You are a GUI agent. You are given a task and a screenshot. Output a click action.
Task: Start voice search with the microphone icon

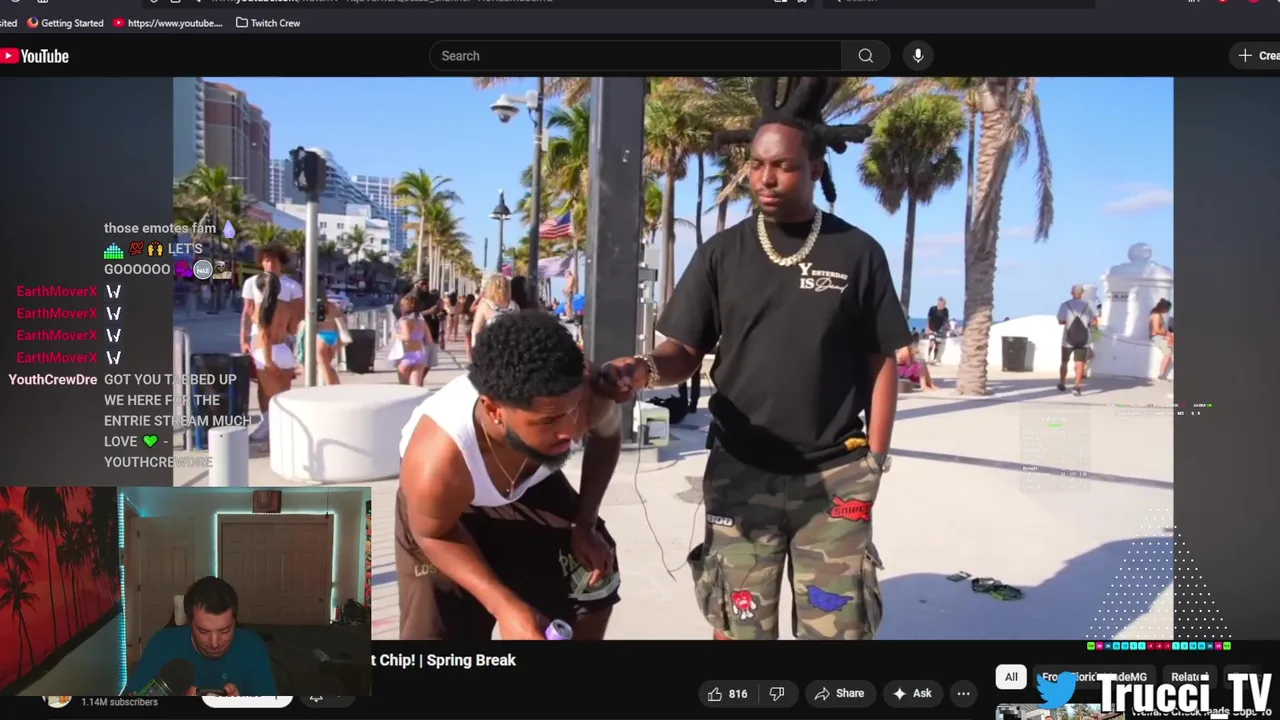pyautogui.click(x=918, y=56)
